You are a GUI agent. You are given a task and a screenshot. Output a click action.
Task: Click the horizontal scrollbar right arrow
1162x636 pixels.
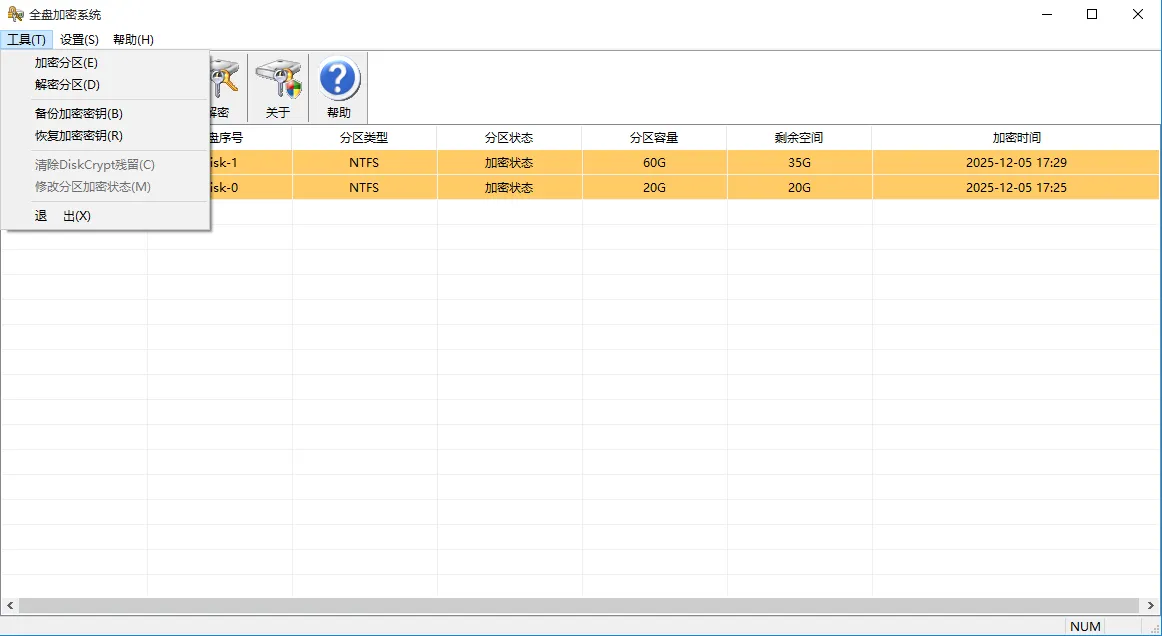1149,604
